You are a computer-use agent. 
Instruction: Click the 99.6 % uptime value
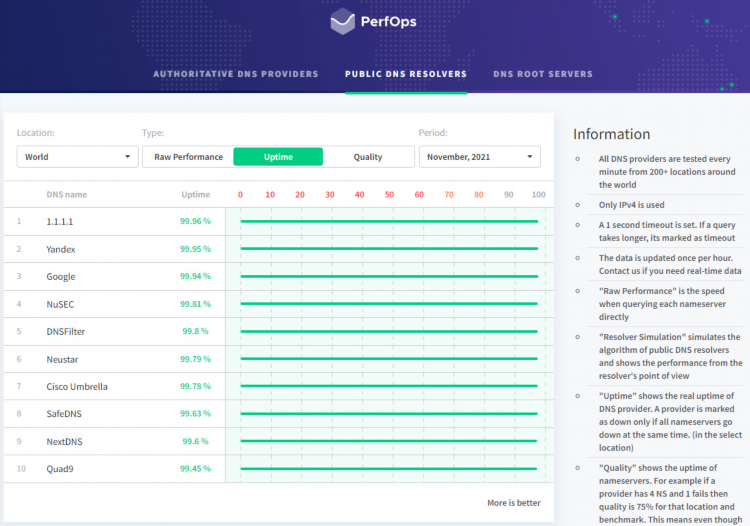195,441
